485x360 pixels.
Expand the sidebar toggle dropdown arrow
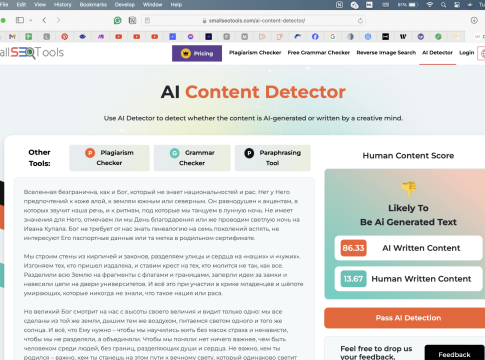tap(30, 20)
